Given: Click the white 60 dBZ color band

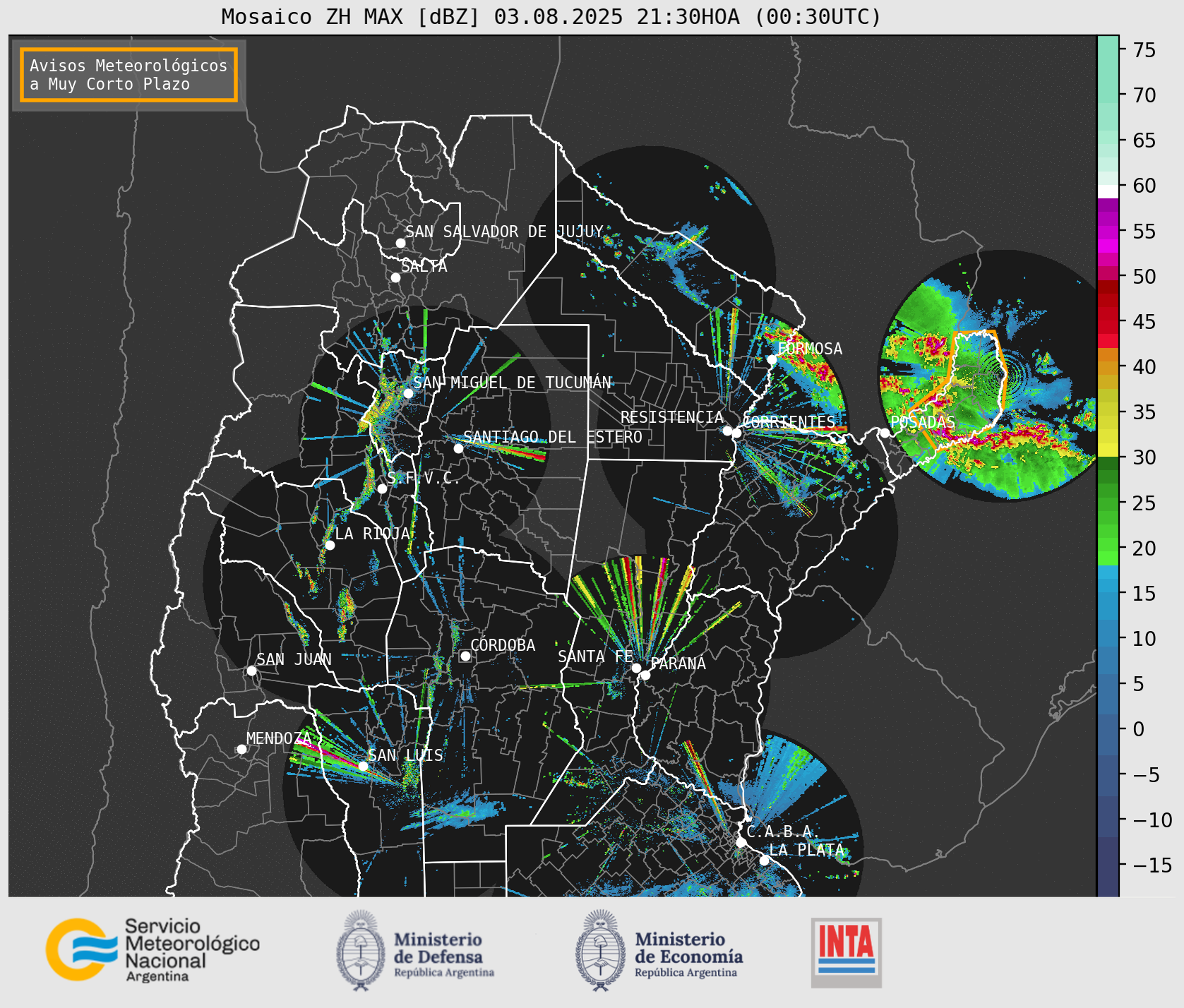Looking at the screenshot, I should coord(1108,191).
